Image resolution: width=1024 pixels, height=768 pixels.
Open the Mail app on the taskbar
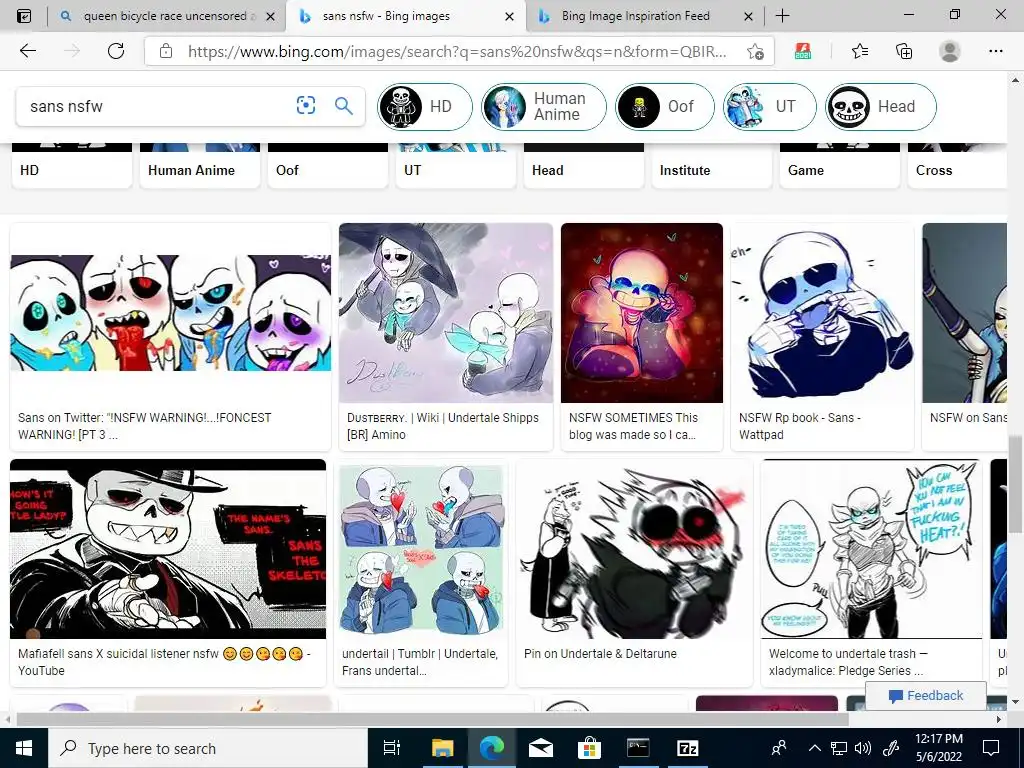point(541,748)
